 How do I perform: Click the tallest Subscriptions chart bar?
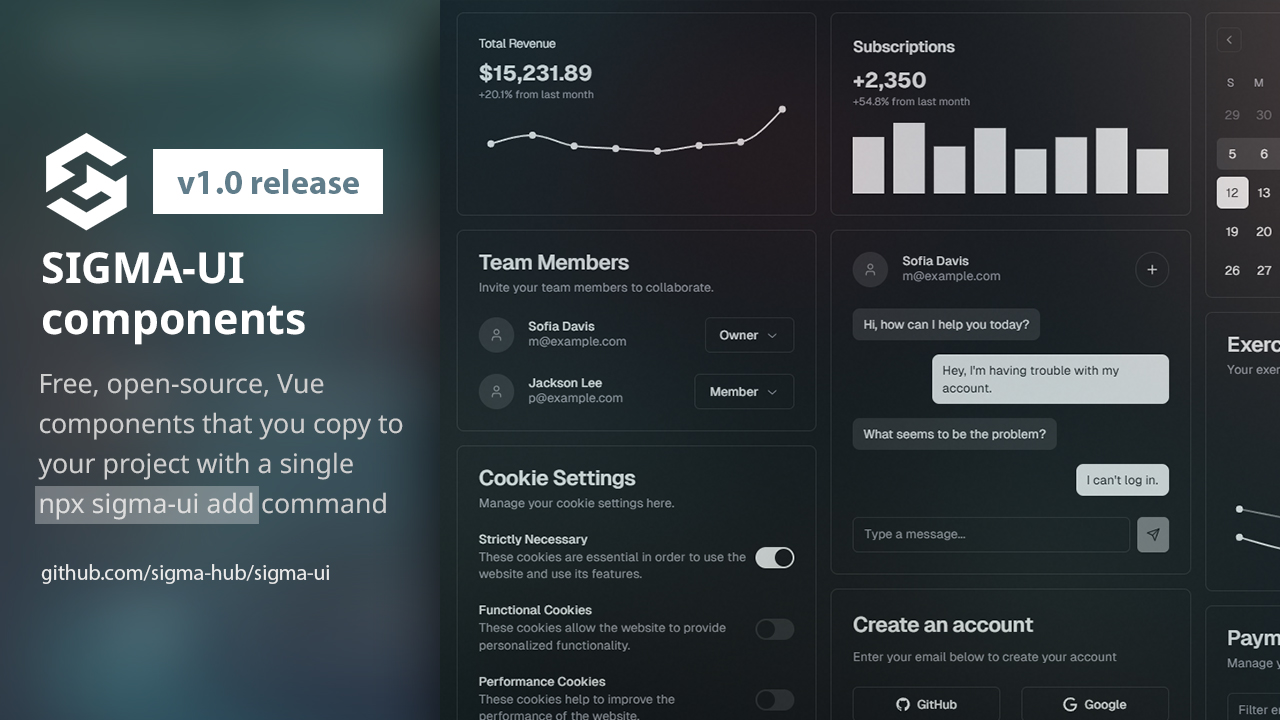908,158
